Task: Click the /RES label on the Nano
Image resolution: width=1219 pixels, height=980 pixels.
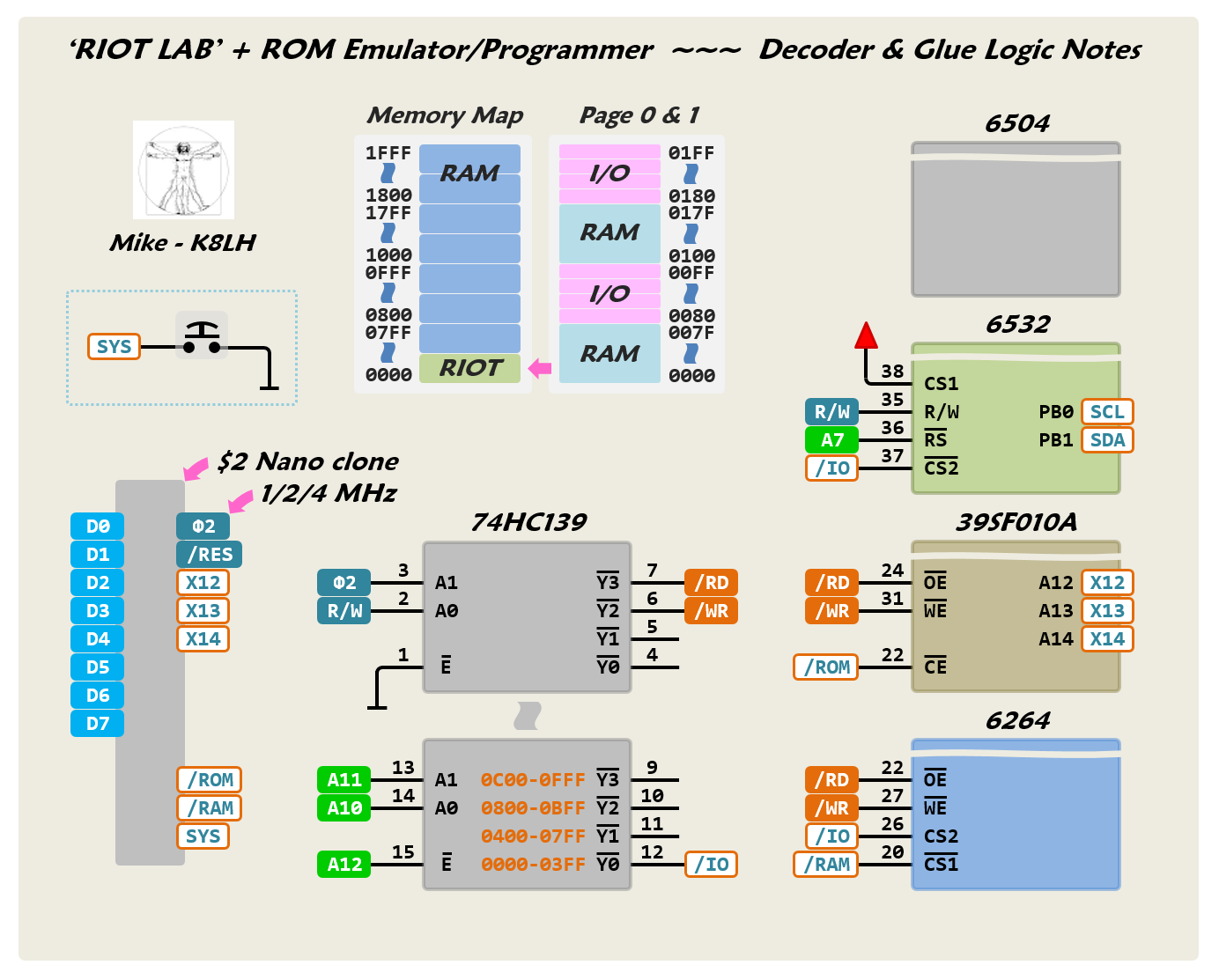Action: pyautogui.click(x=210, y=555)
